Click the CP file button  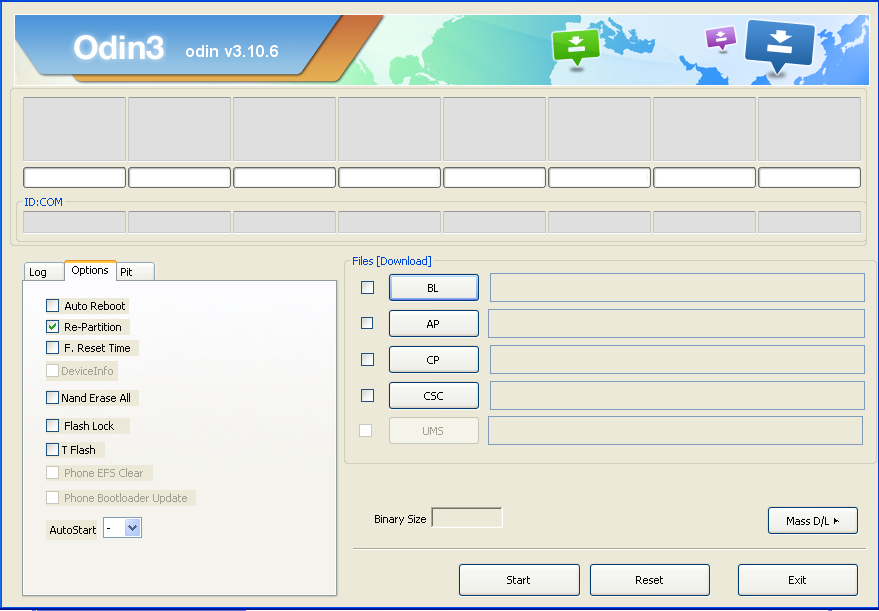434,359
